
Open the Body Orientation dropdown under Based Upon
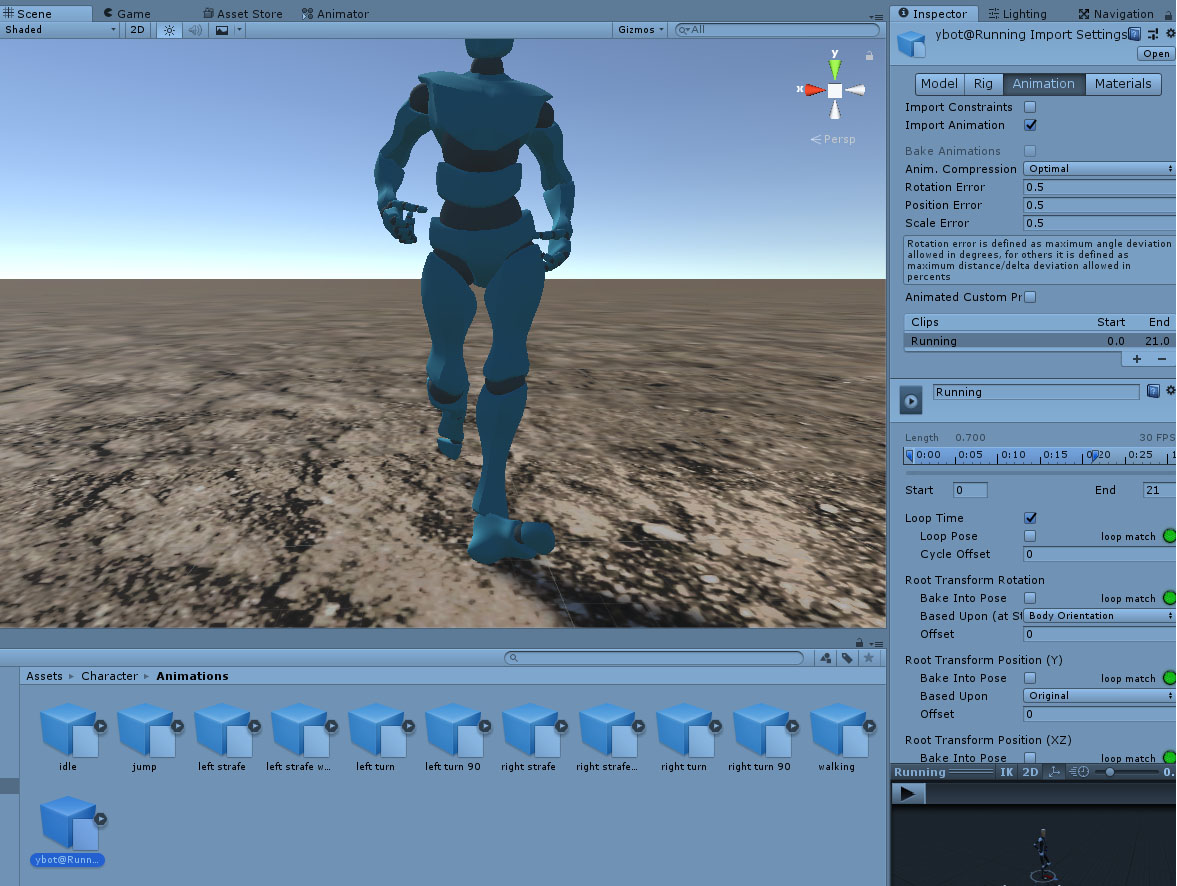coord(1098,615)
